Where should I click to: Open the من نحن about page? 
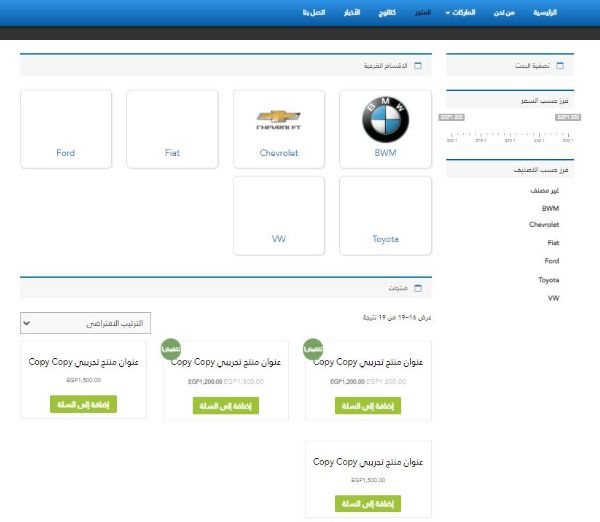click(x=504, y=13)
